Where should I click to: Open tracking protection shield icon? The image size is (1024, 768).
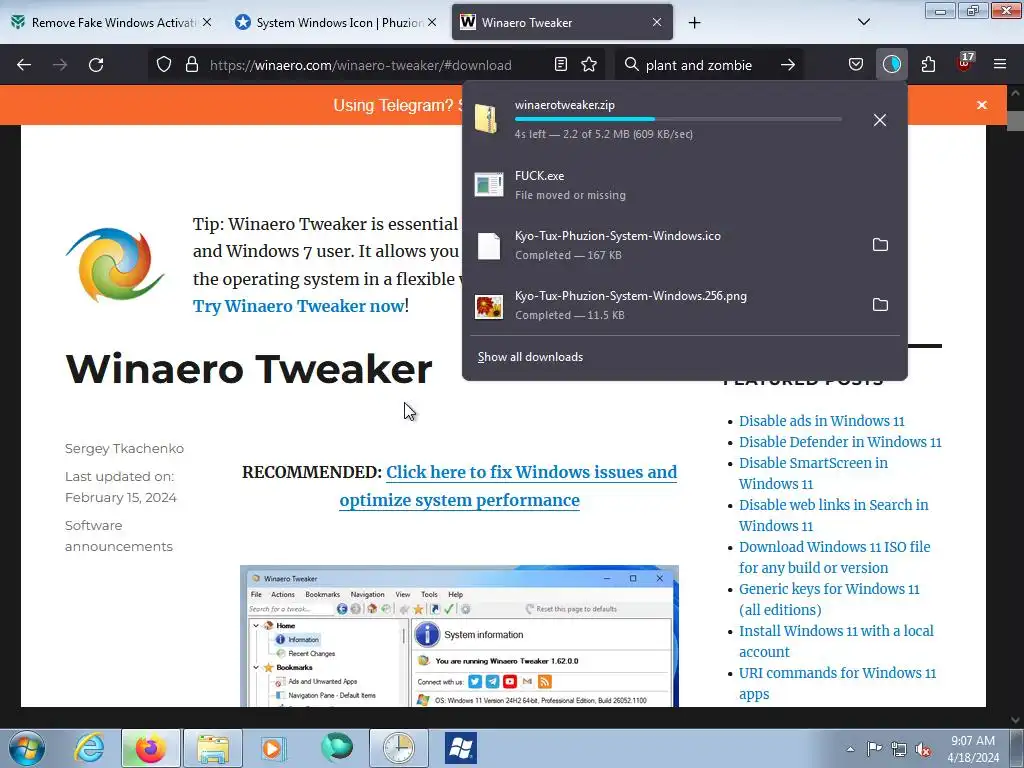(x=164, y=65)
